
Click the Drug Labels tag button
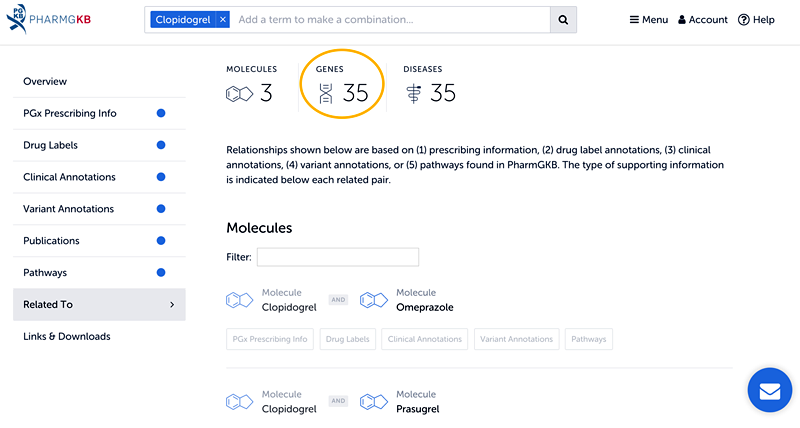click(x=347, y=339)
